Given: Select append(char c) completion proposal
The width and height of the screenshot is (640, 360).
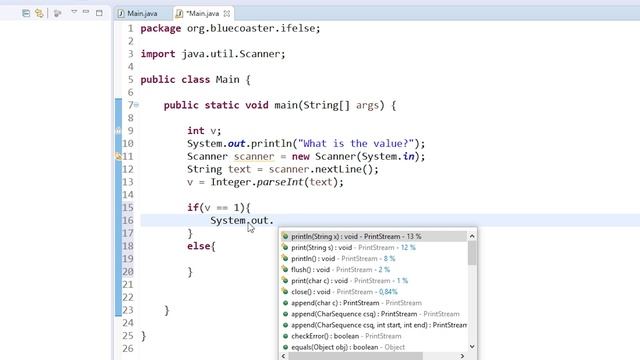Looking at the screenshot, I should [x=374, y=303].
